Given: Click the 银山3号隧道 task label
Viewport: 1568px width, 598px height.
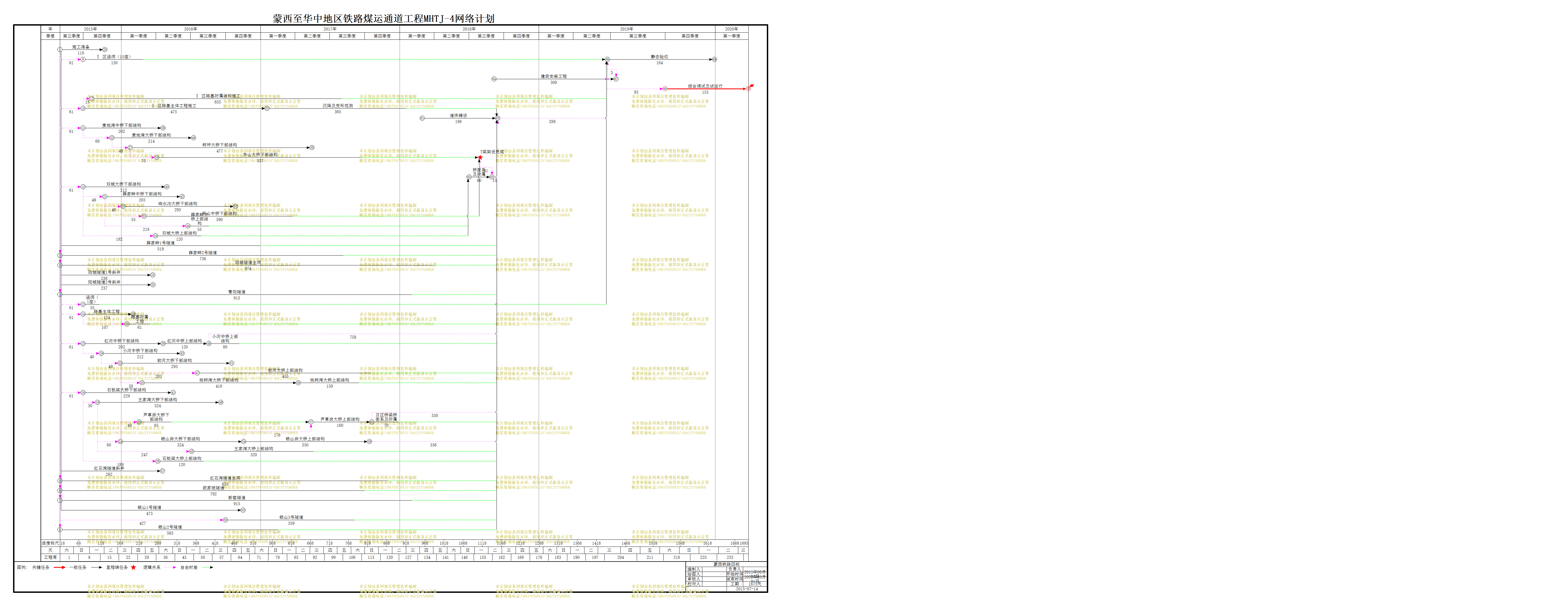Looking at the screenshot, I should 291,517.
